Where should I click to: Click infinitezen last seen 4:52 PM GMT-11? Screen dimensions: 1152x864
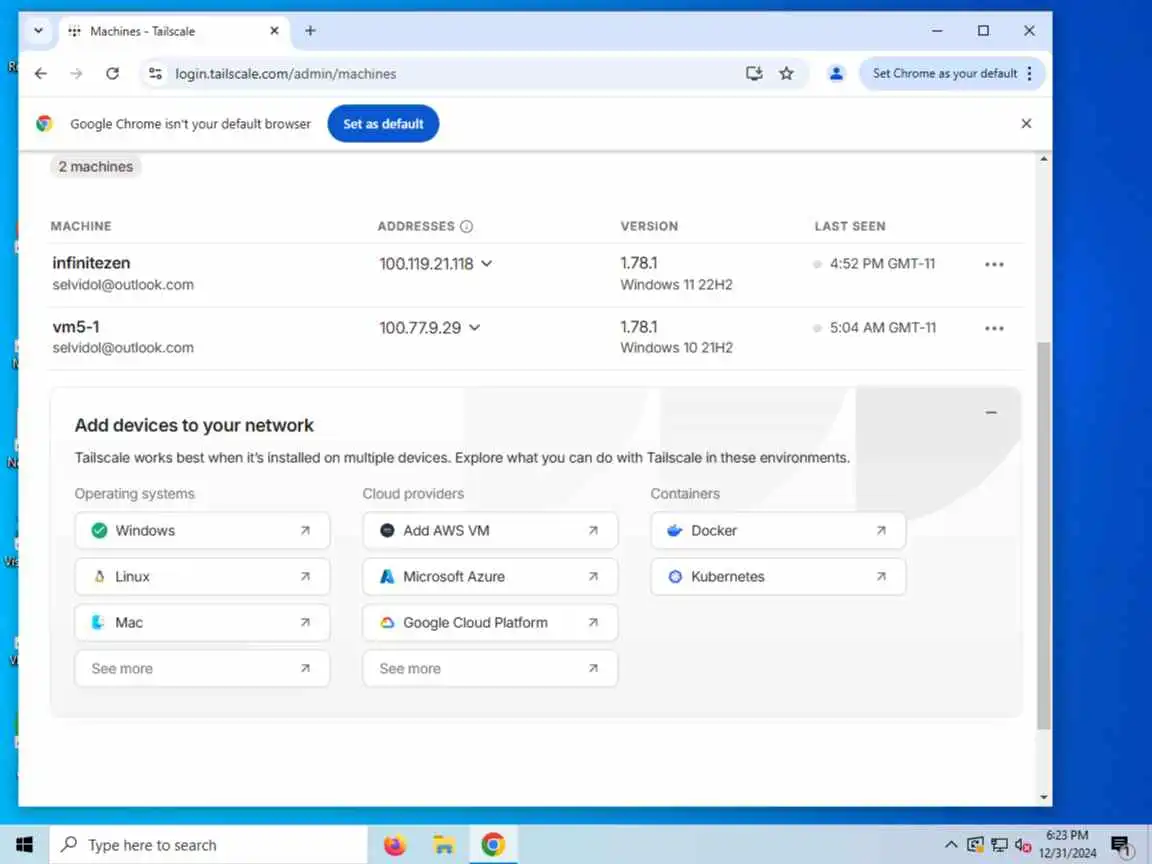882,264
